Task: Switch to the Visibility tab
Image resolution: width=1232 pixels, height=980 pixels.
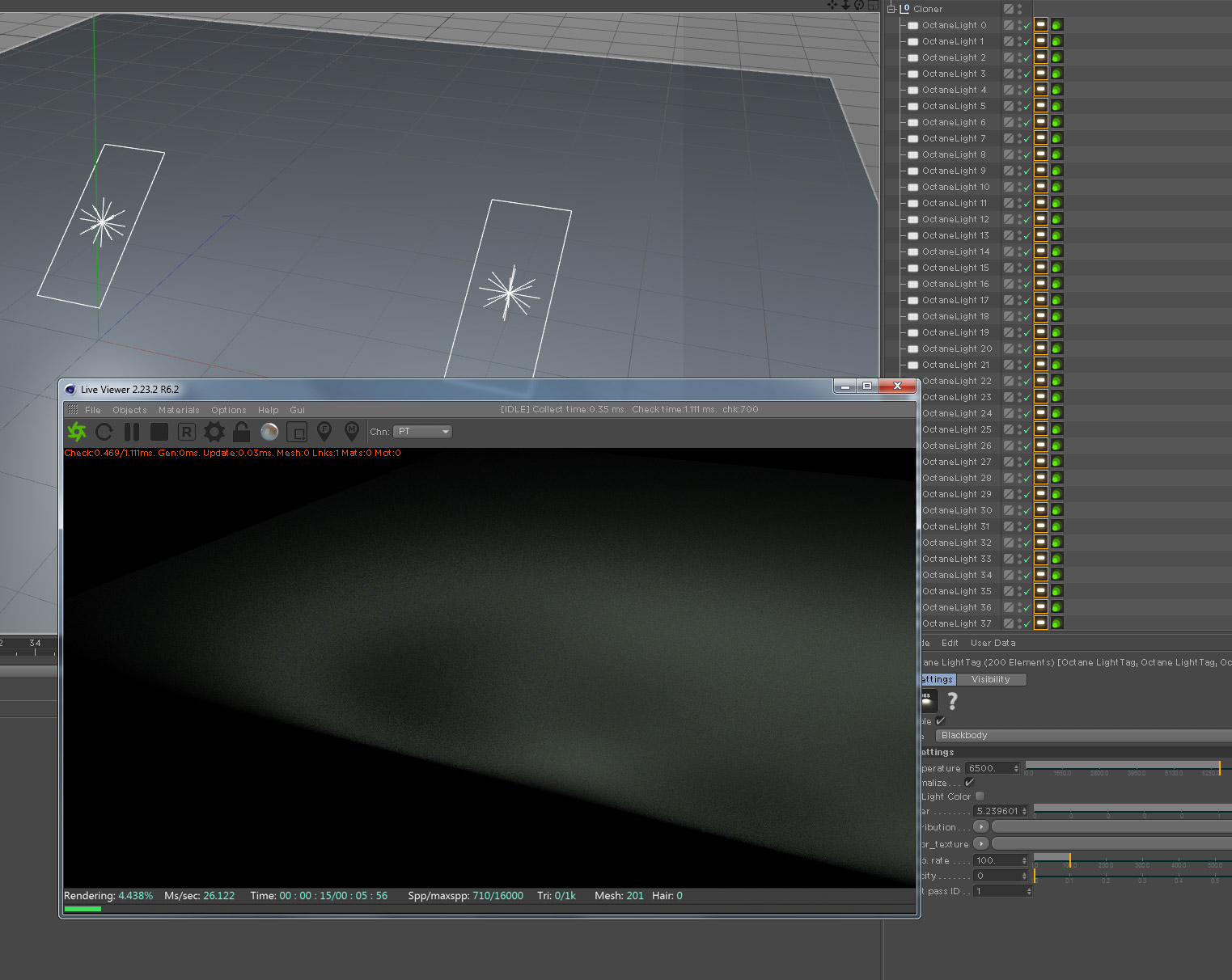Action: click(991, 680)
